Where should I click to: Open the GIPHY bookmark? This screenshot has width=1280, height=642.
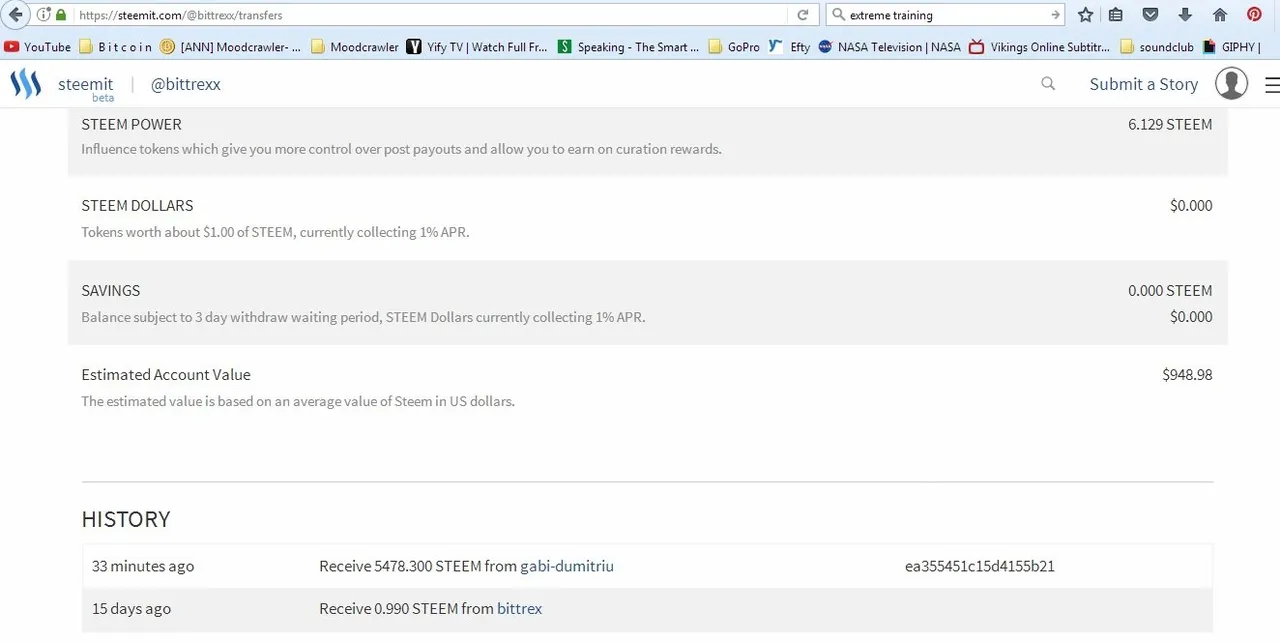1231,47
